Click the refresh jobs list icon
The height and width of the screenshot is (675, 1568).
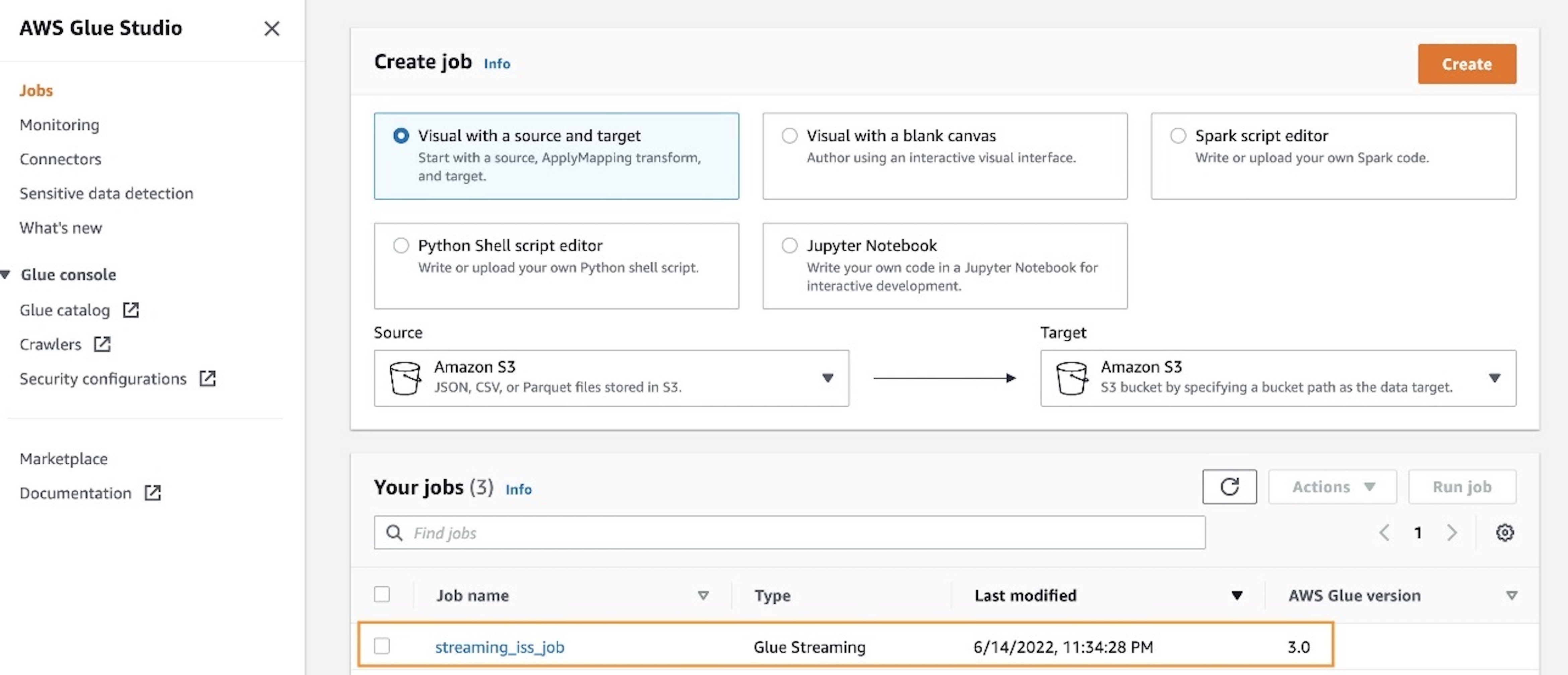coord(1230,487)
